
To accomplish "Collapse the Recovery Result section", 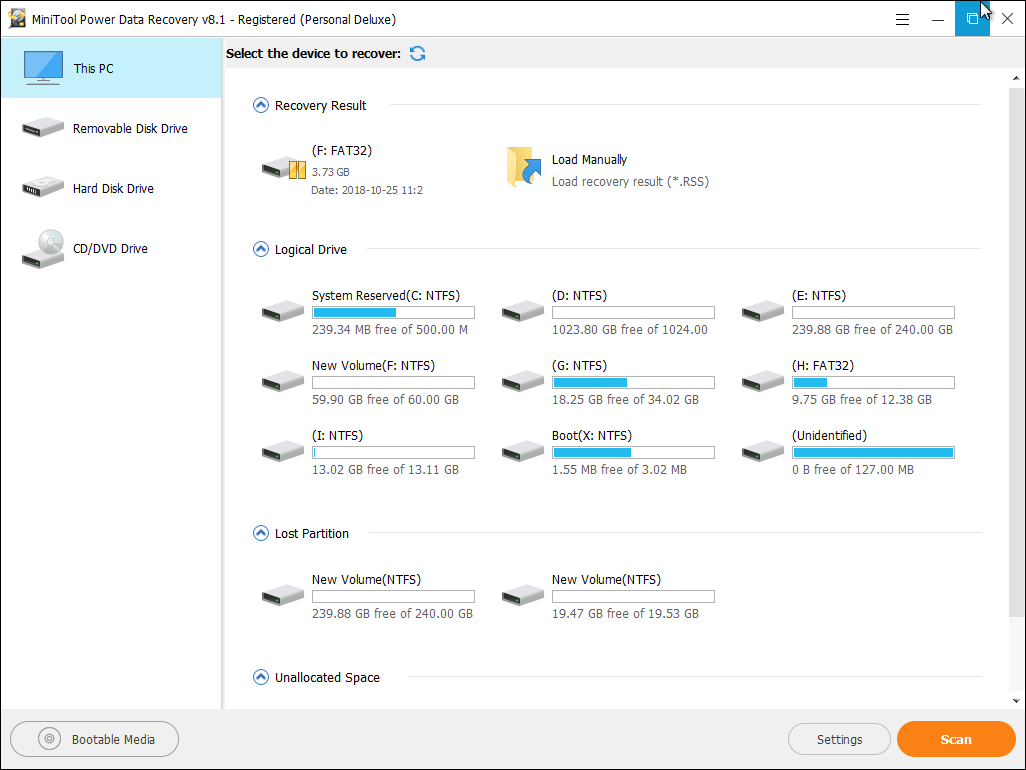I will pos(260,105).
